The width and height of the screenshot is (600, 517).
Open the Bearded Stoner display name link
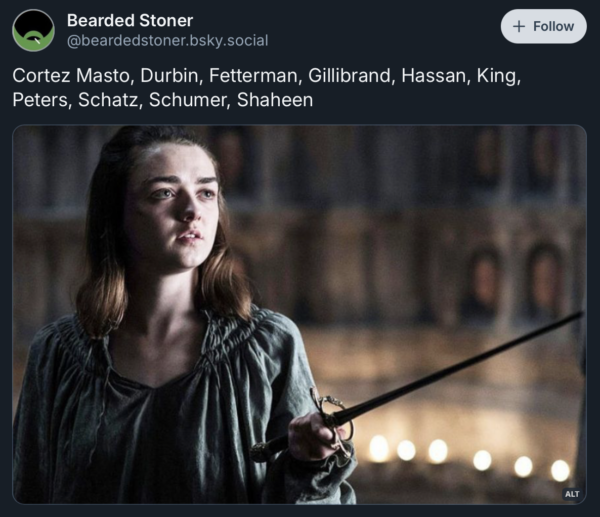(130, 20)
